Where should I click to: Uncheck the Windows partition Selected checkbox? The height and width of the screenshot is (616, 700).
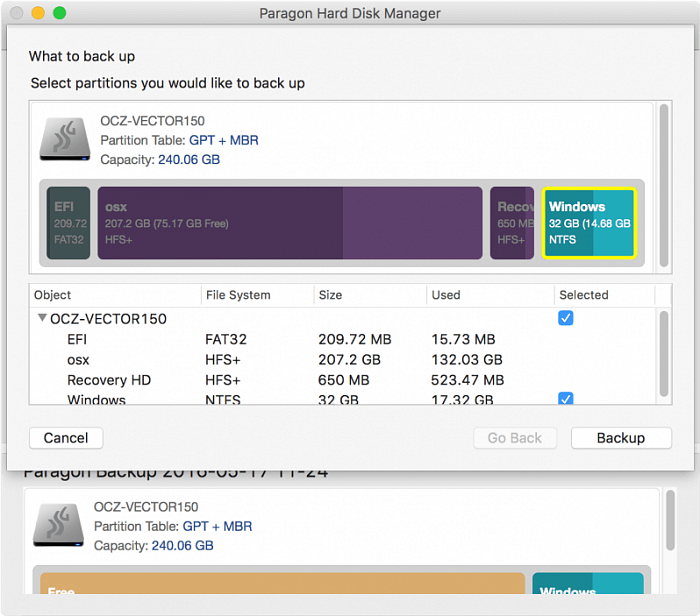pos(566,399)
